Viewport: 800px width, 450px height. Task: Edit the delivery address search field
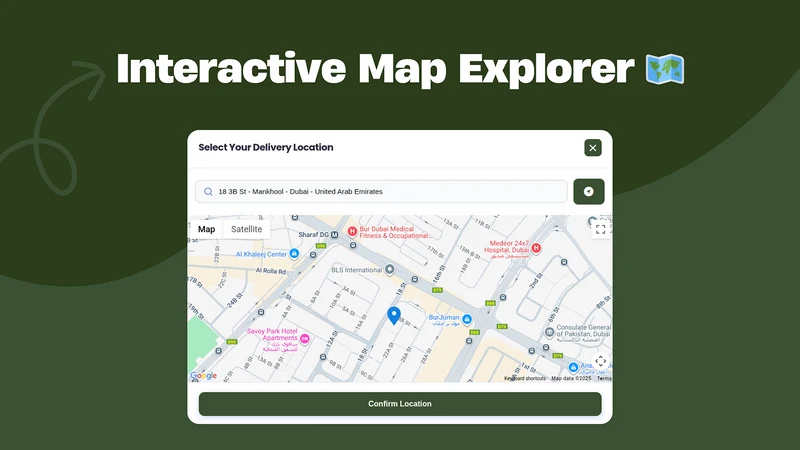(381, 191)
